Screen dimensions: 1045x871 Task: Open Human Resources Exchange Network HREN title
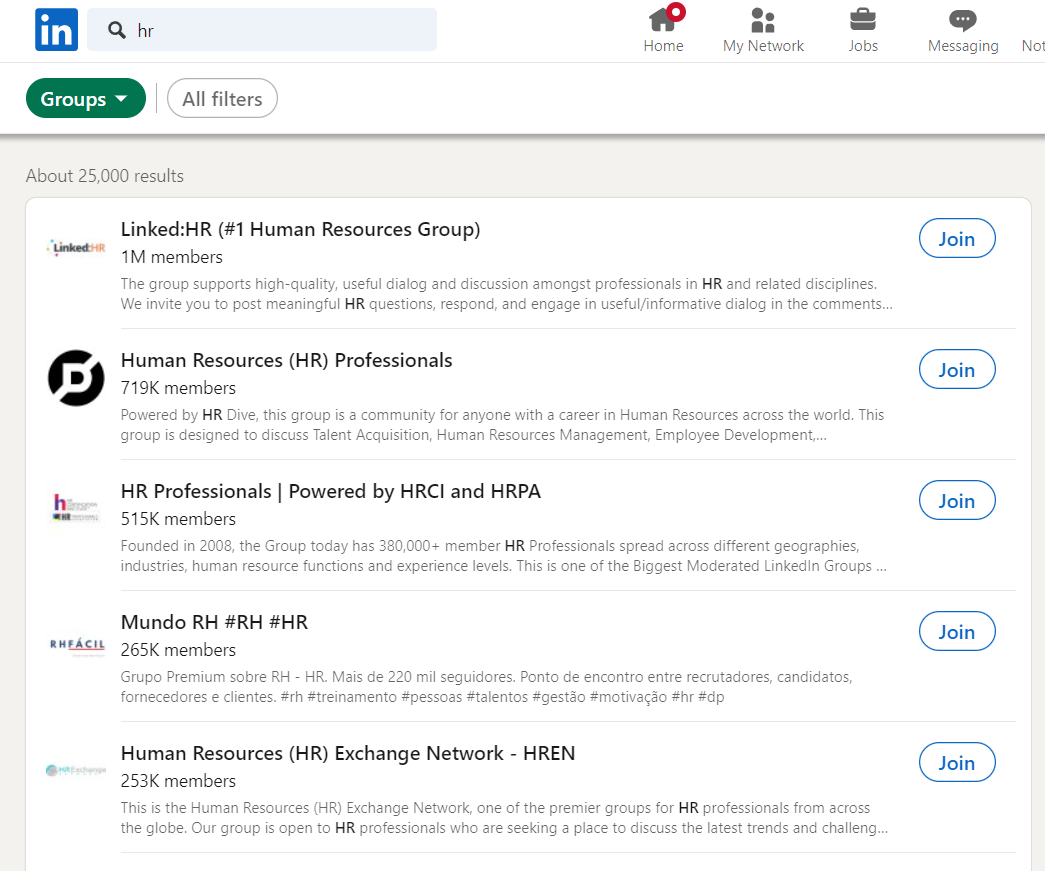pos(348,753)
